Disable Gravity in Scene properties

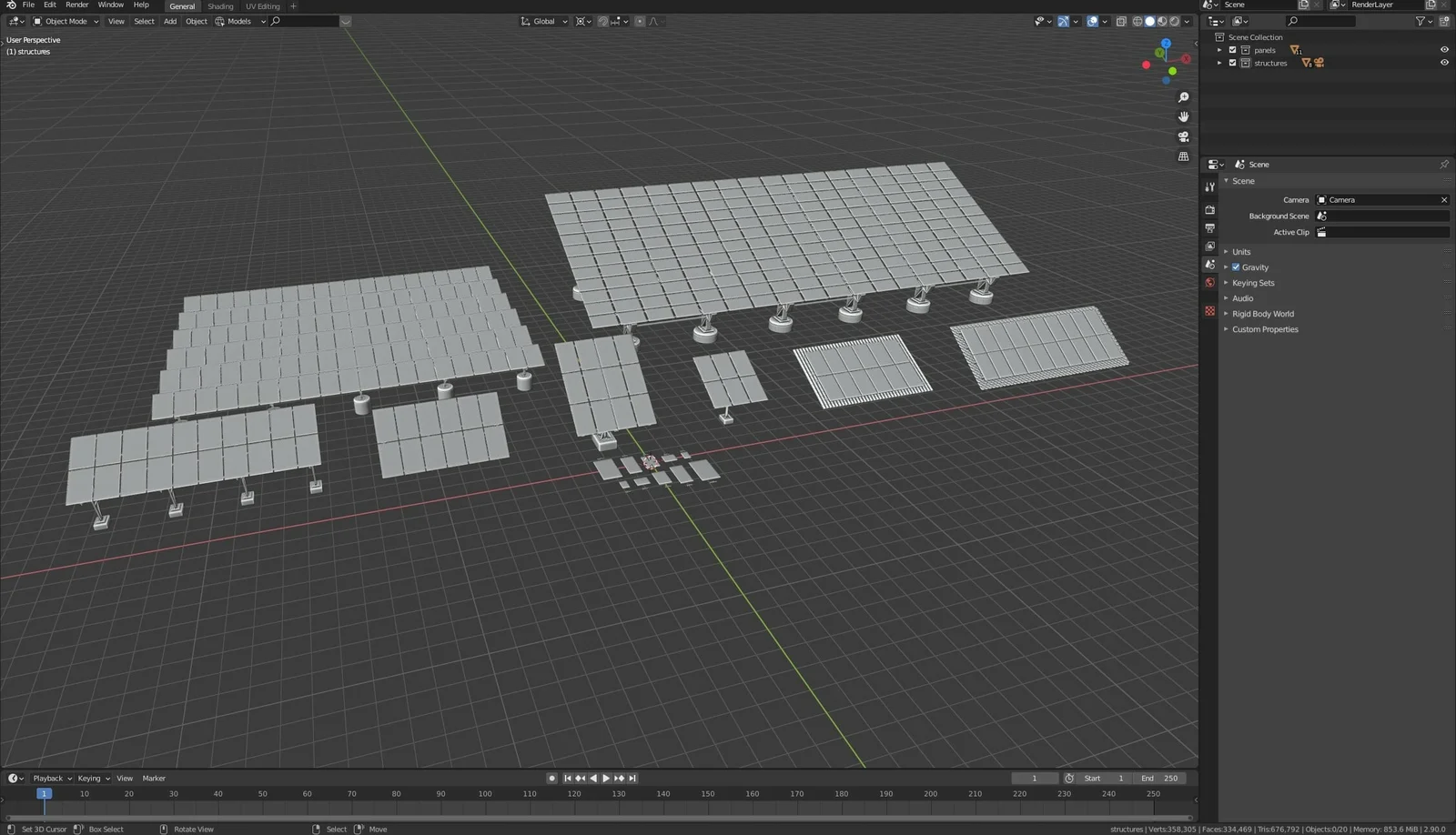[1236, 267]
